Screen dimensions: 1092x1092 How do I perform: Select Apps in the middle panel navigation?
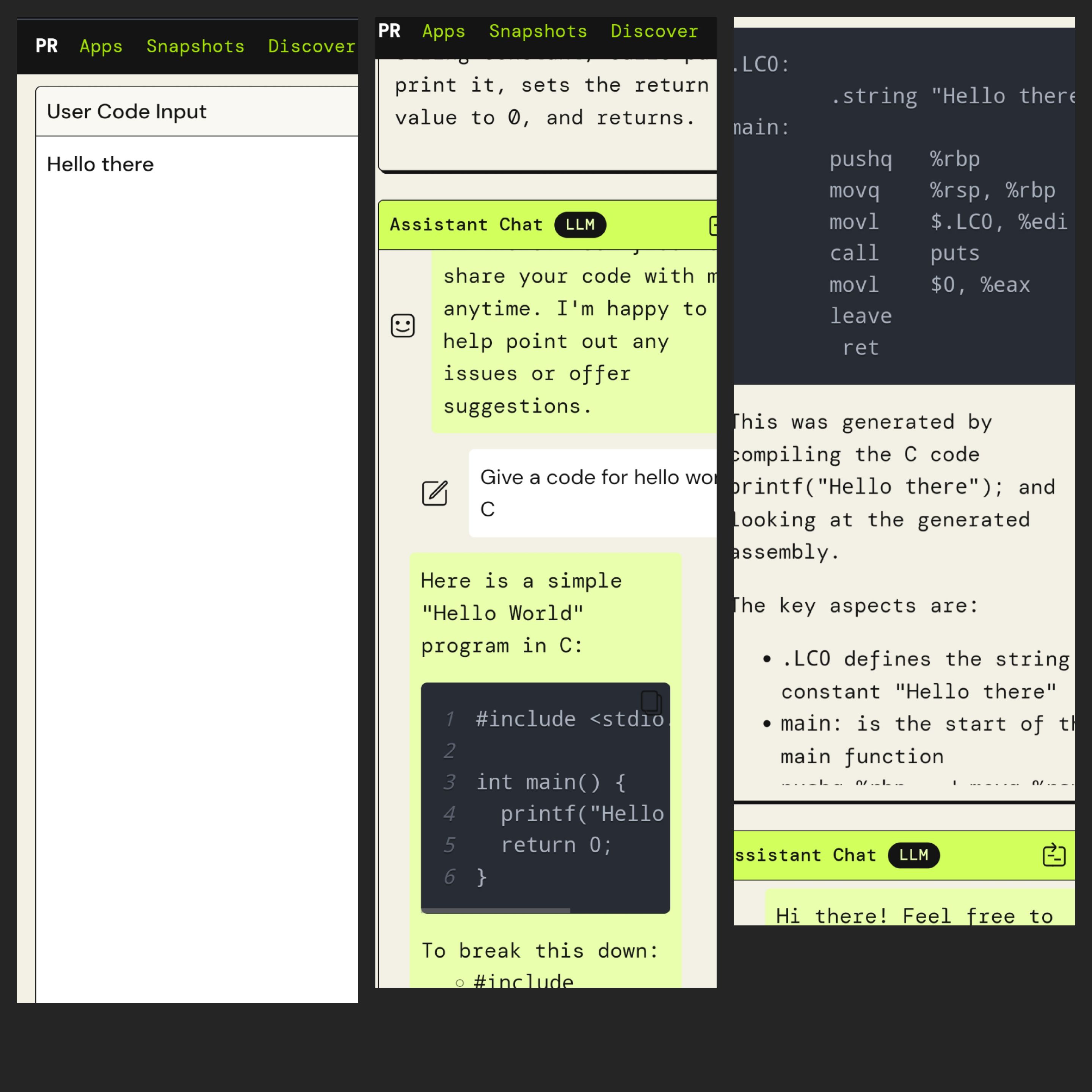click(x=443, y=31)
